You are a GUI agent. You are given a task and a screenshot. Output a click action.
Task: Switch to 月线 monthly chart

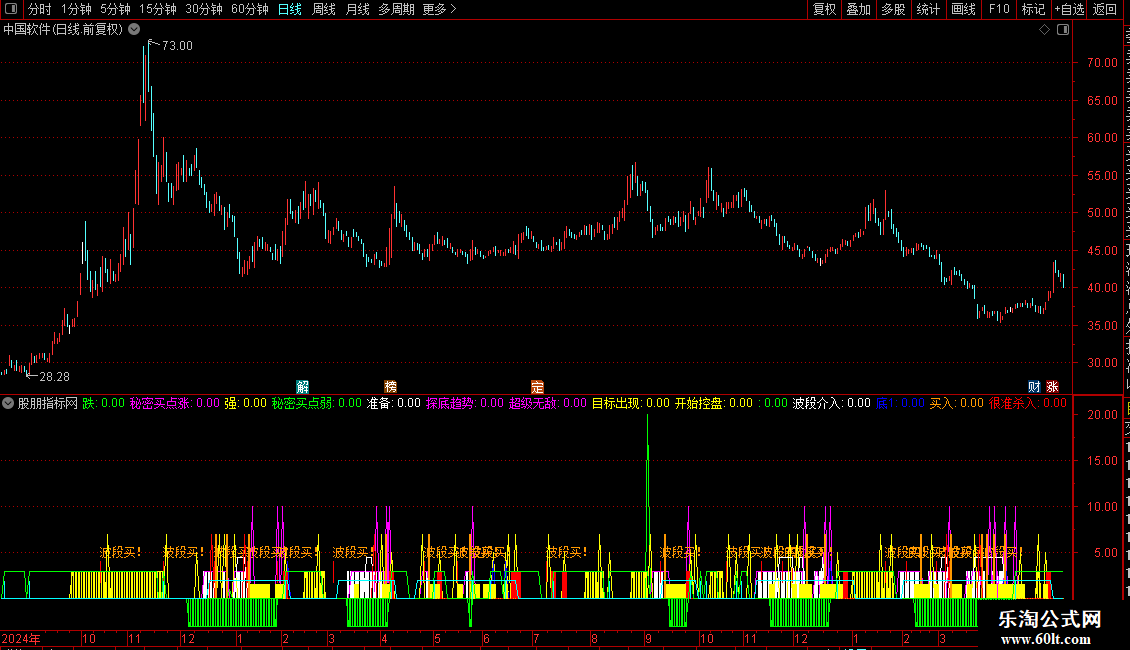[357, 9]
